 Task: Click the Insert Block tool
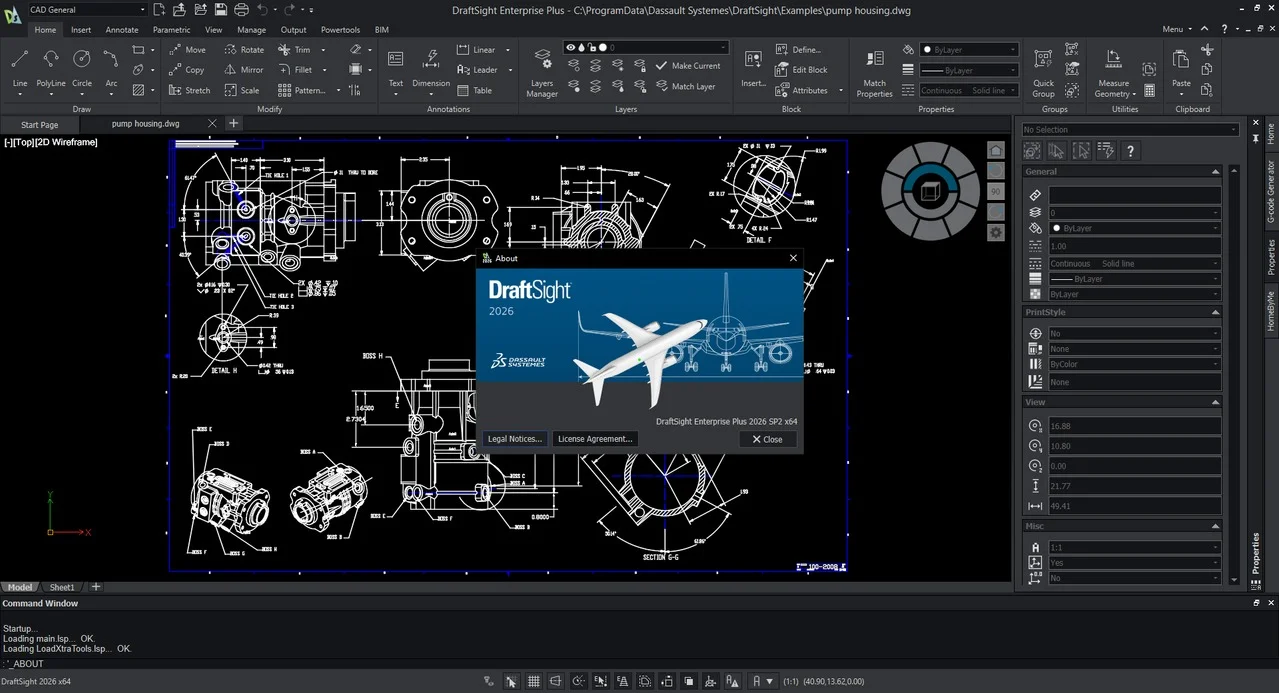pos(753,68)
